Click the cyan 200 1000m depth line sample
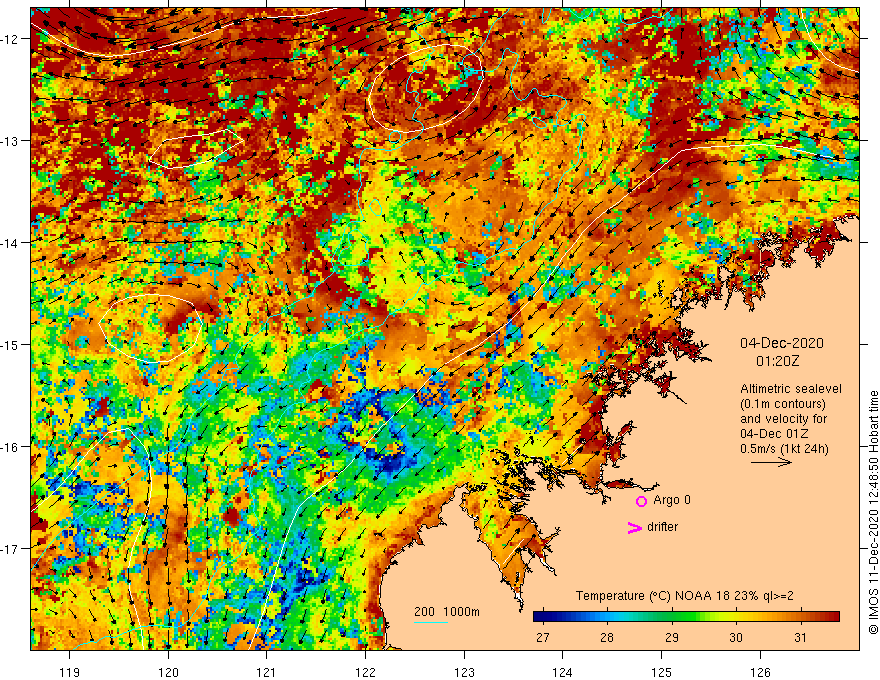This screenshot has height=680, width=880. tap(430, 622)
